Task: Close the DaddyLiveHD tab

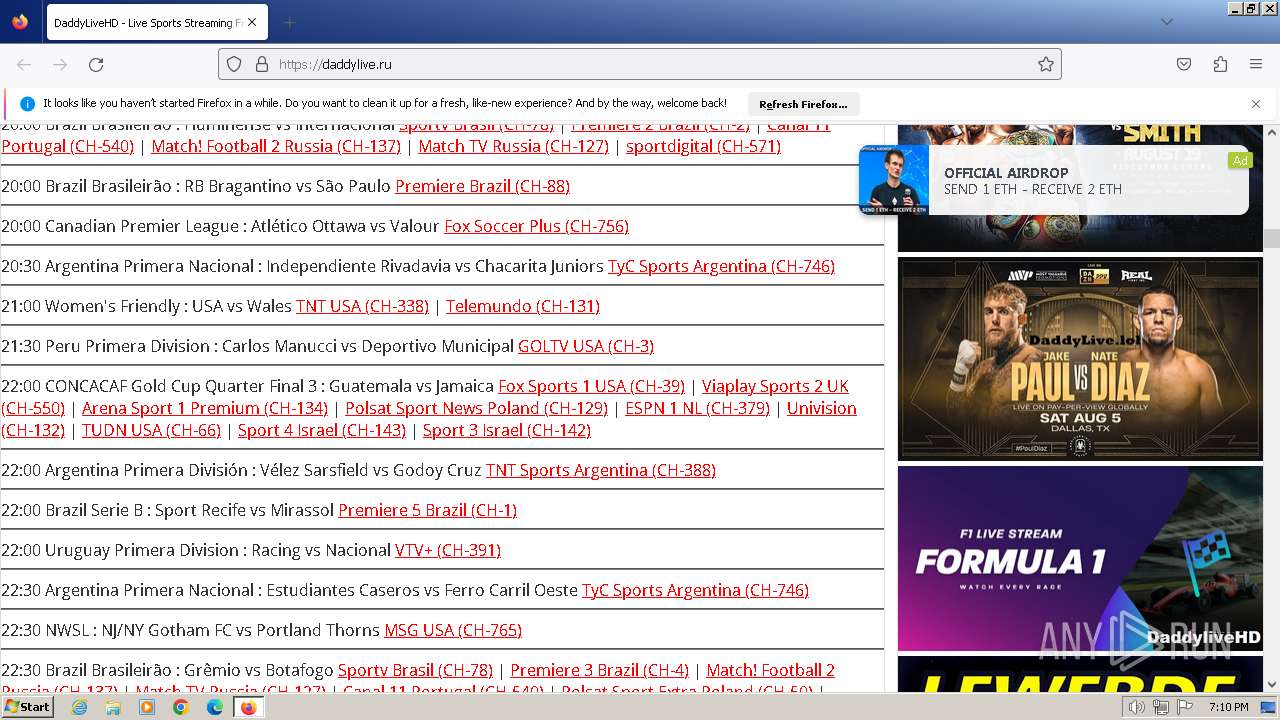Action: 251,22
